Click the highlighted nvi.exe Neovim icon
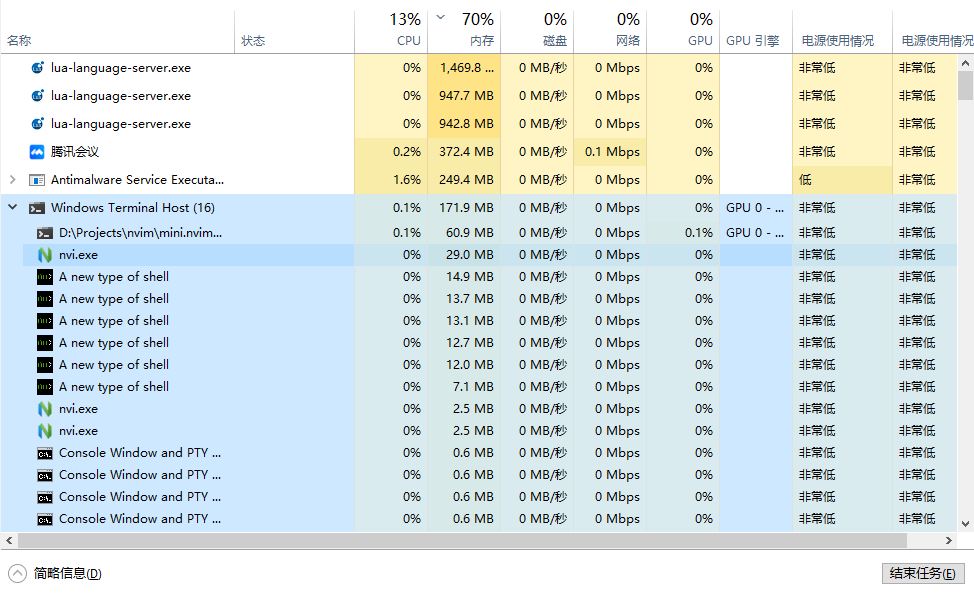 point(45,255)
